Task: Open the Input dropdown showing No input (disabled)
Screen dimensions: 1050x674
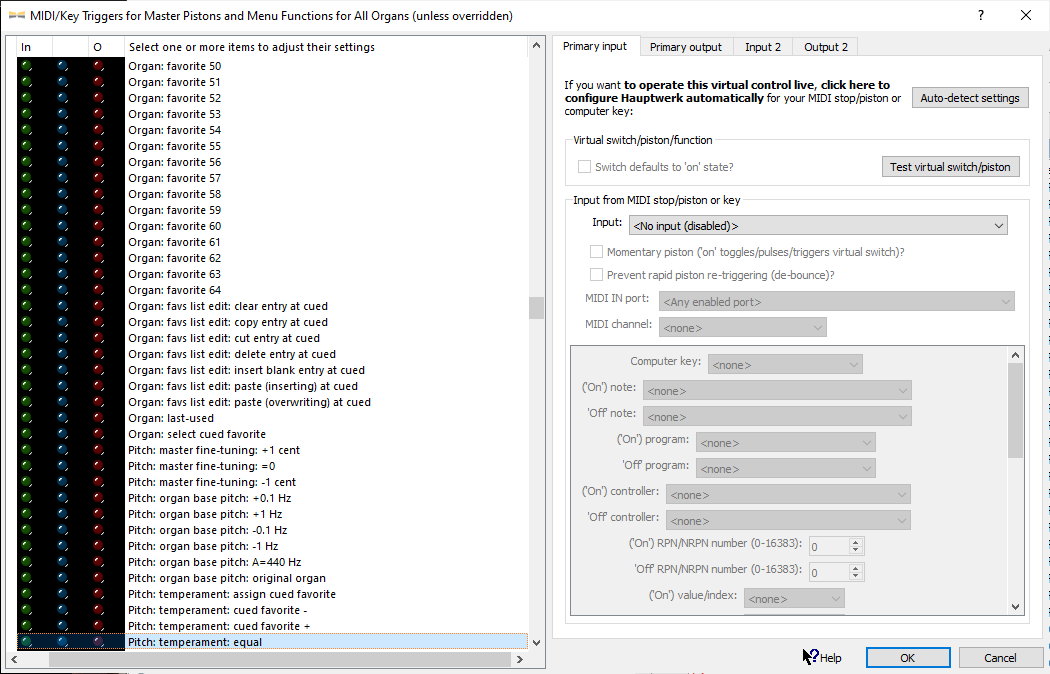Action: coord(817,226)
